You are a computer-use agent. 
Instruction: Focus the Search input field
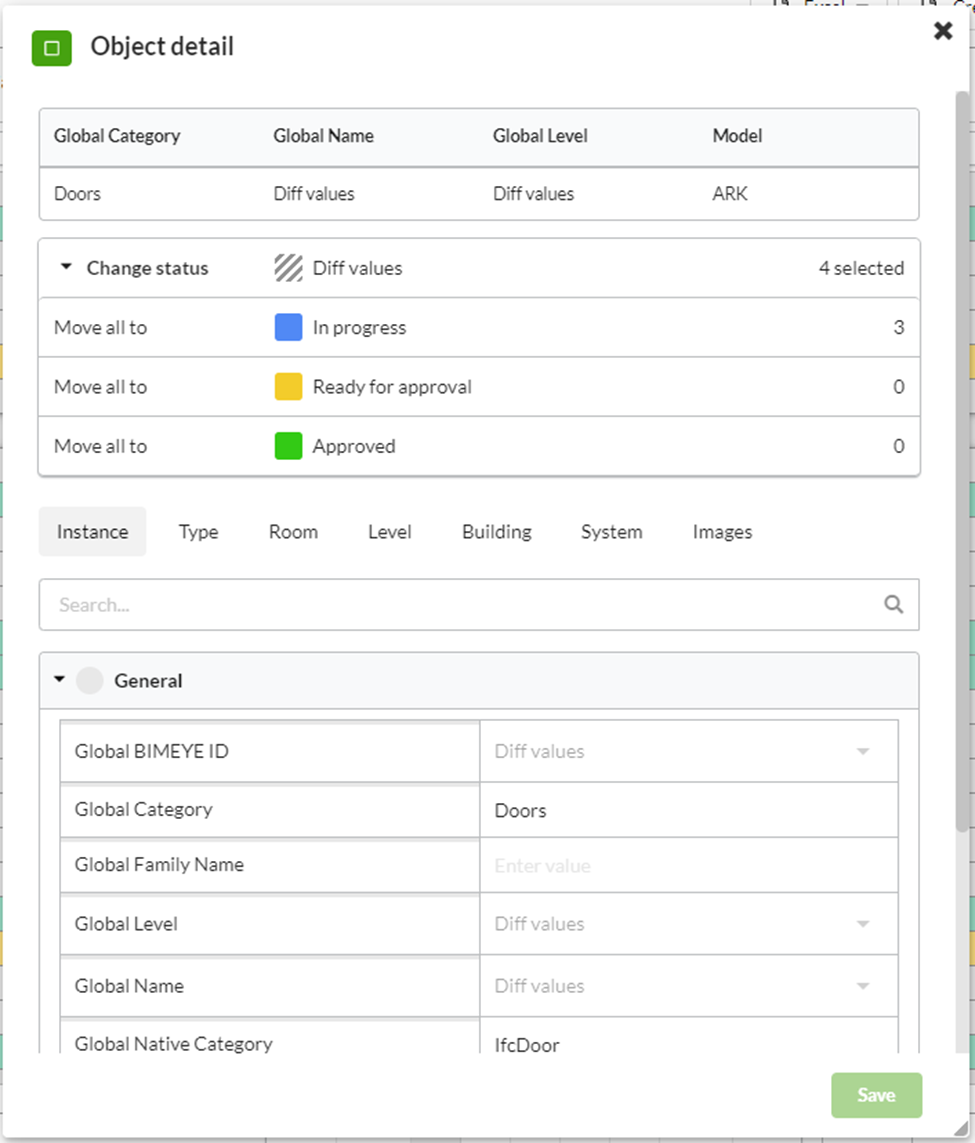pyautogui.click(x=479, y=604)
